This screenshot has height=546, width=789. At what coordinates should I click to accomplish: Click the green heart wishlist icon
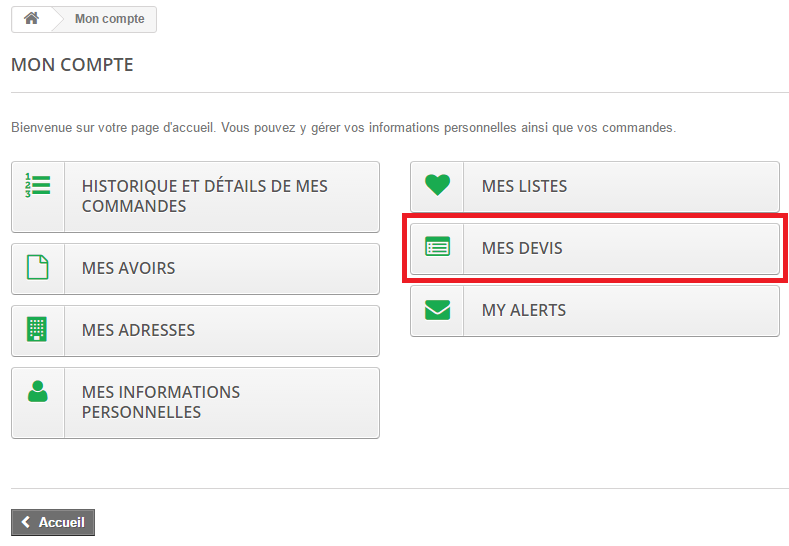pyautogui.click(x=437, y=185)
